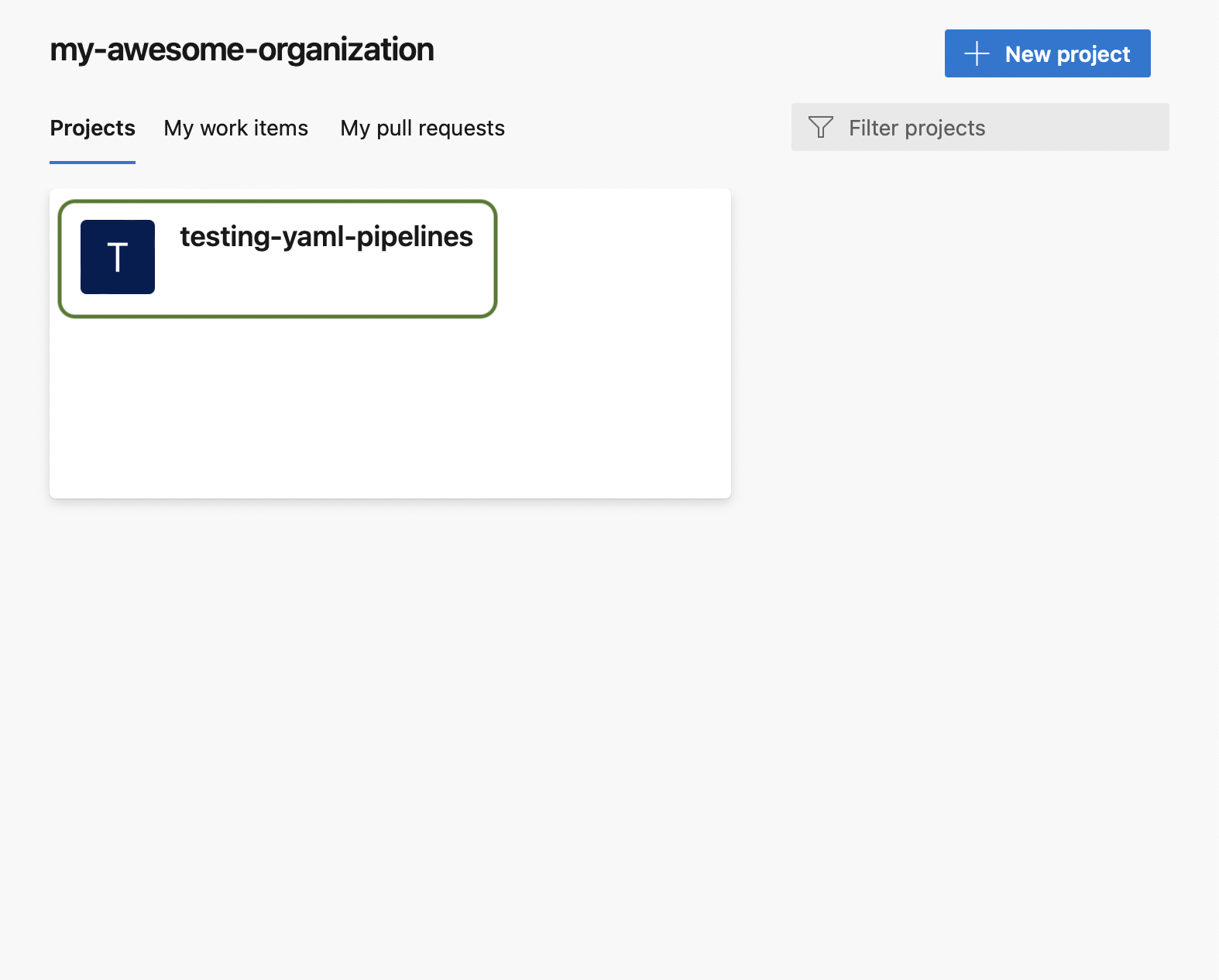Screen dimensions: 1219x980
Task: Open the testing-yaml-pipelines project by its name
Action: coord(326,237)
